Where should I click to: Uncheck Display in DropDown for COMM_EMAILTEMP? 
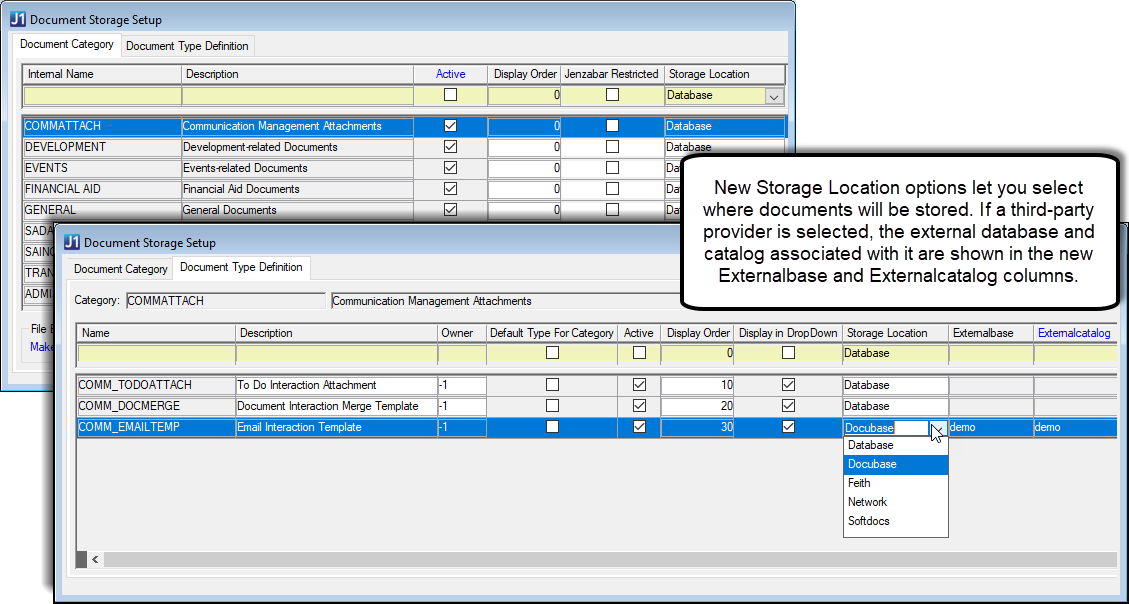click(788, 427)
